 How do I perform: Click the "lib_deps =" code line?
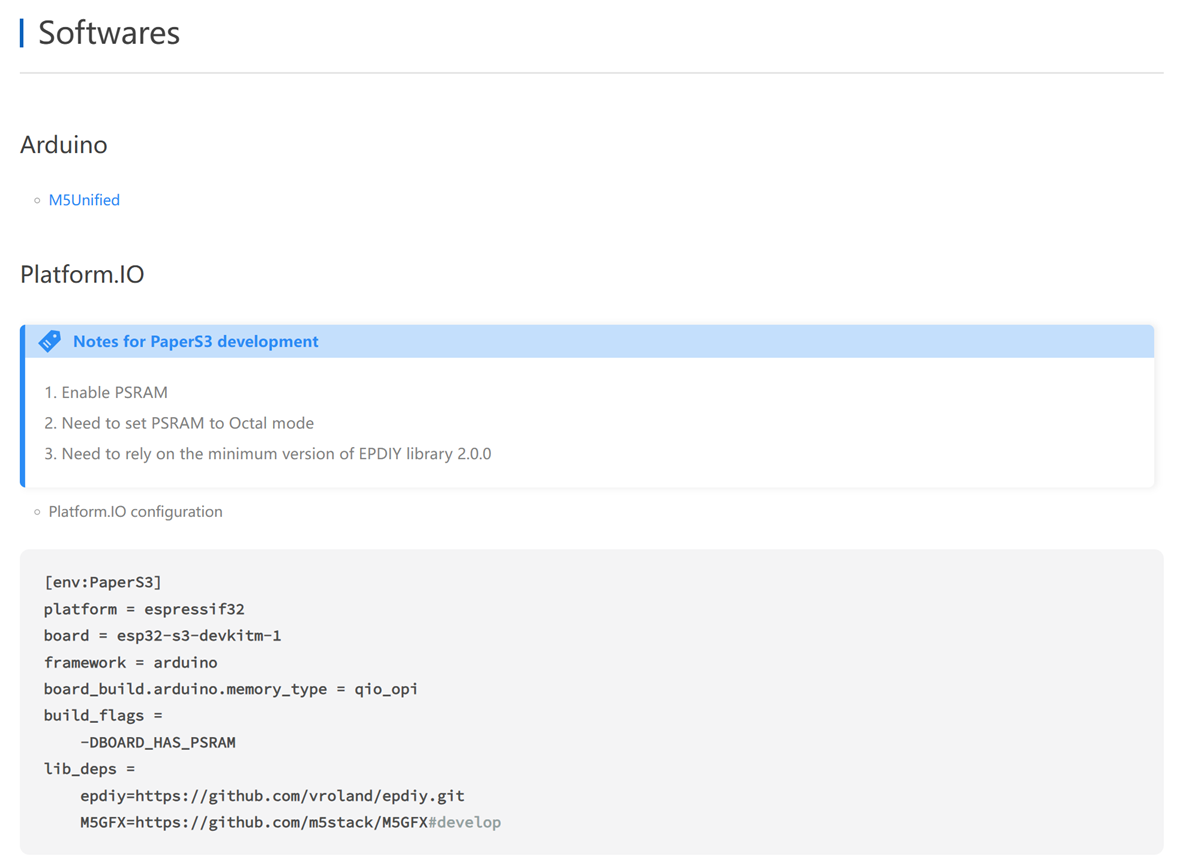pyautogui.click(x=89, y=769)
